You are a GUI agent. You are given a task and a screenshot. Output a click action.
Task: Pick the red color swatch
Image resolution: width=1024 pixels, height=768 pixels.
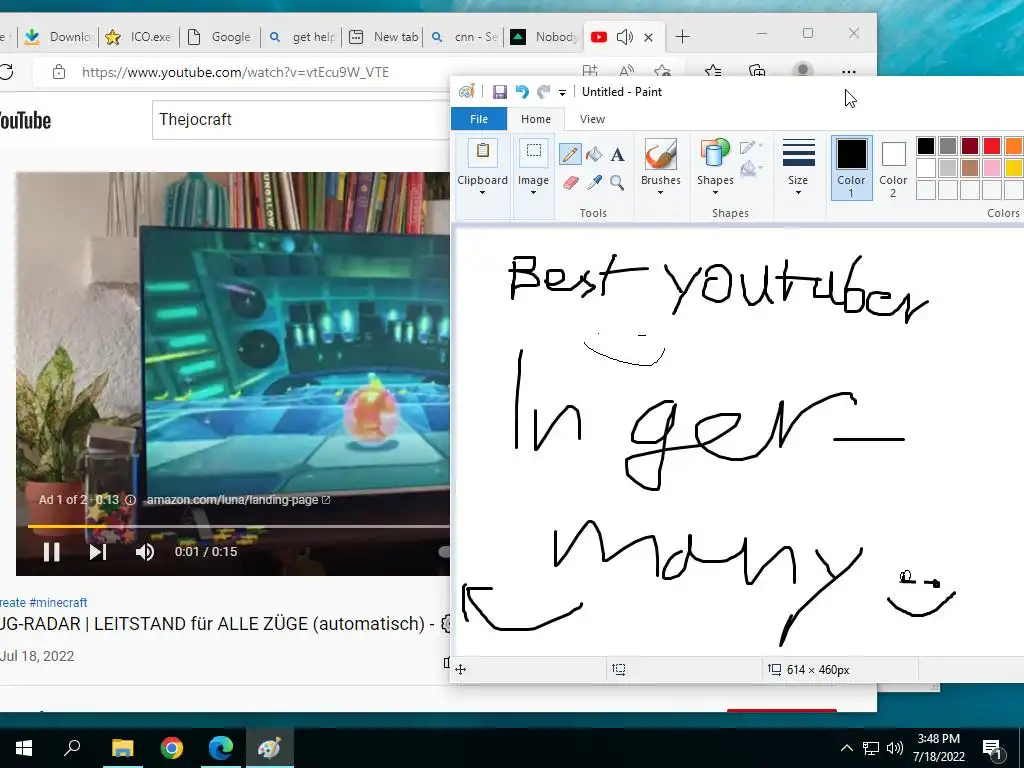[991, 146]
